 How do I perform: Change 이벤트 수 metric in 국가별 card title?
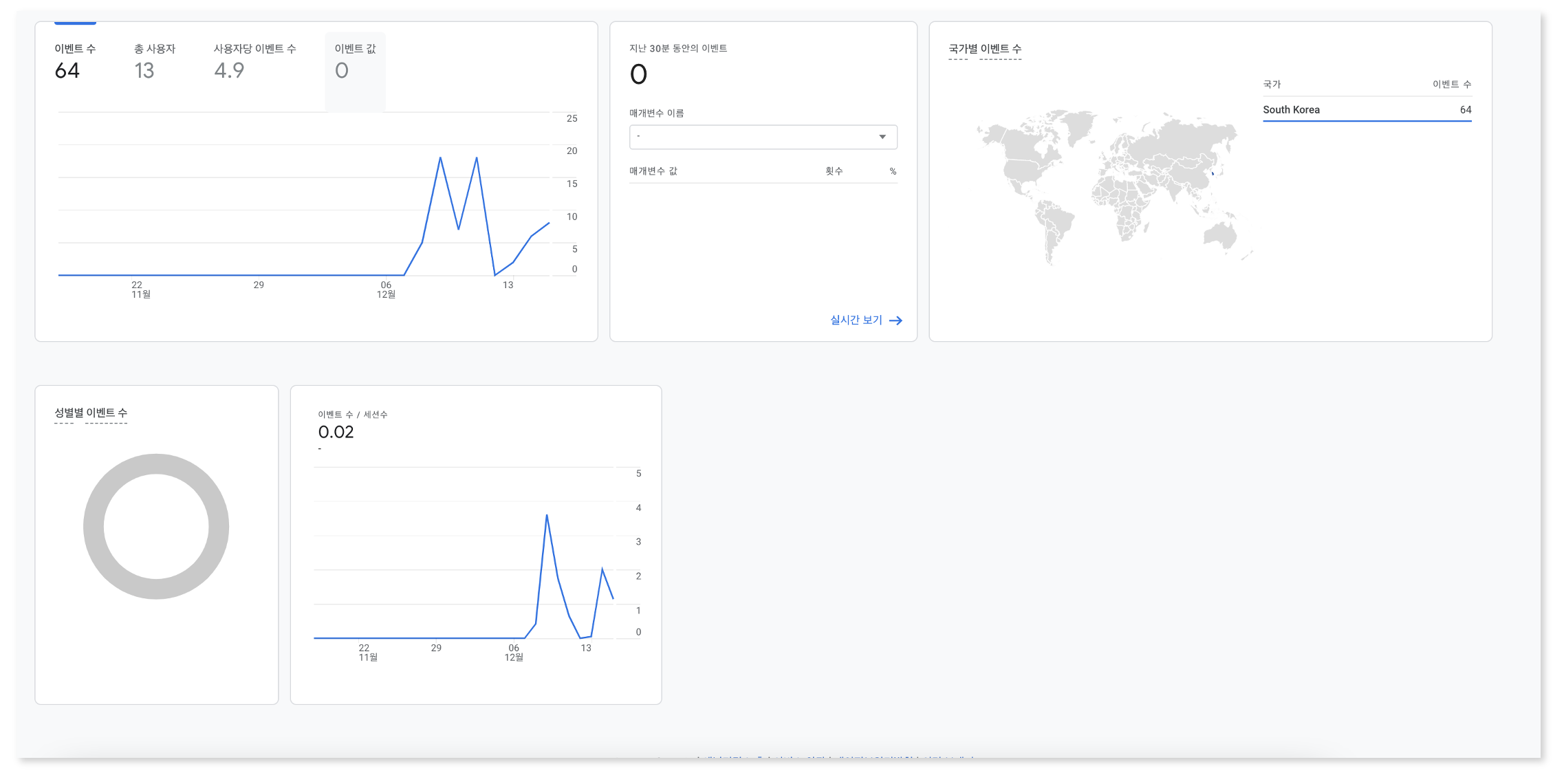click(x=1001, y=49)
